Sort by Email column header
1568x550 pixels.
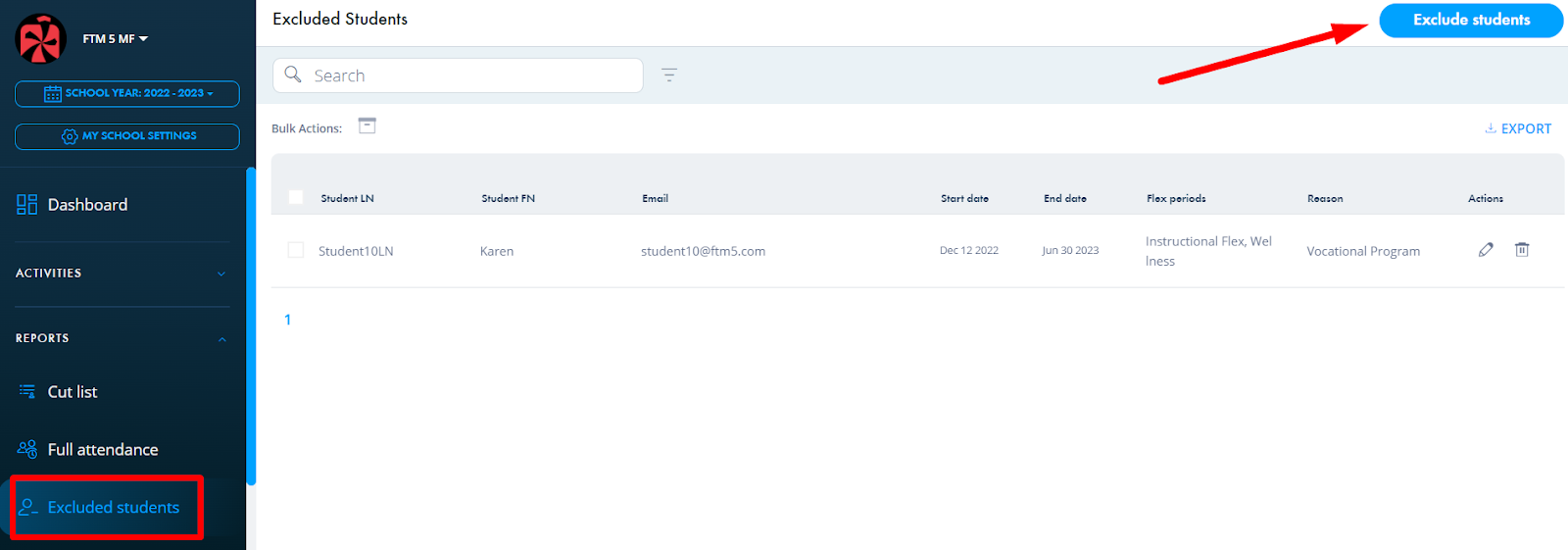pyautogui.click(x=655, y=198)
